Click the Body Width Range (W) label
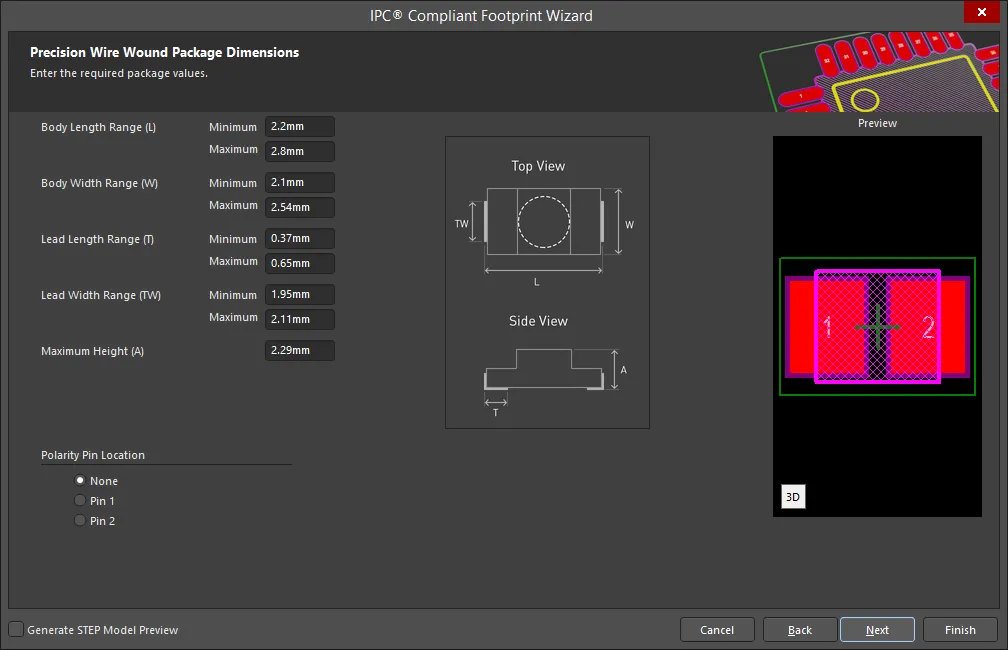Screen dimensions: 1008x650 (x=99, y=183)
